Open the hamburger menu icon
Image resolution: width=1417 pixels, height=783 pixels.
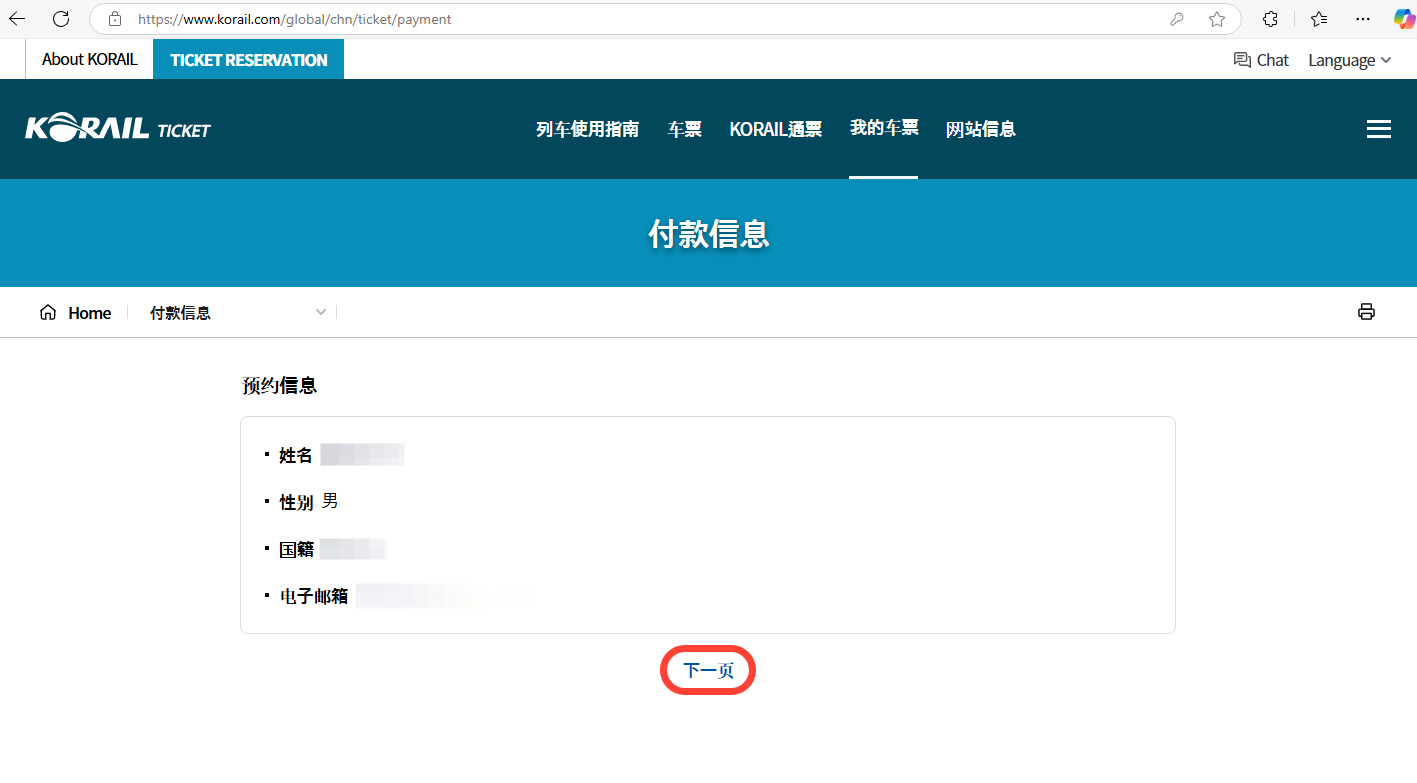(x=1378, y=129)
